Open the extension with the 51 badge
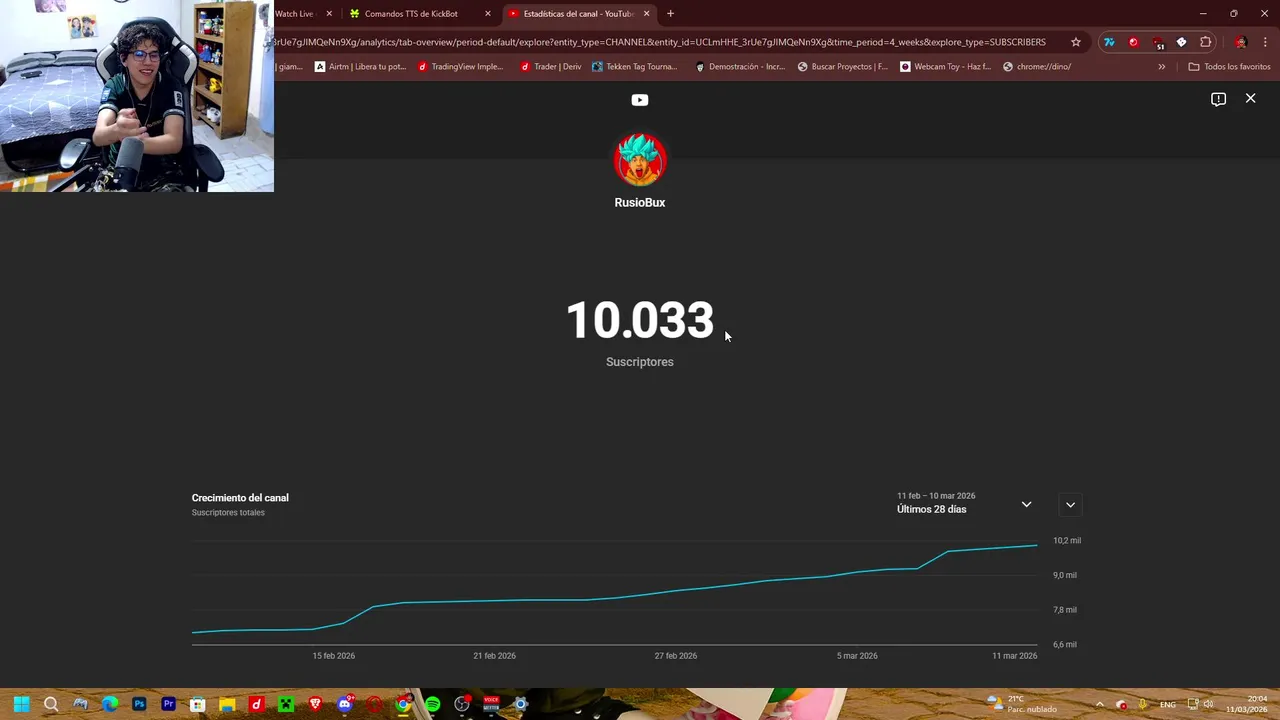This screenshot has height=720, width=1280. pyautogui.click(x=1158, y=43)
